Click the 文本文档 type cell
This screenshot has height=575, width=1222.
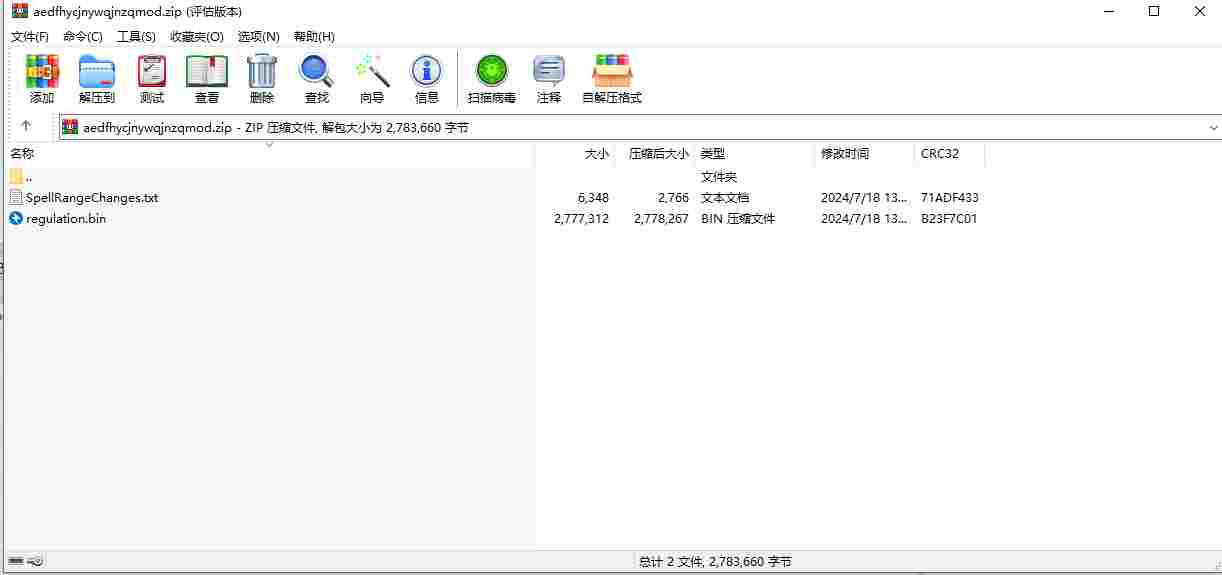pyautogui.click(x=725, y=198)
